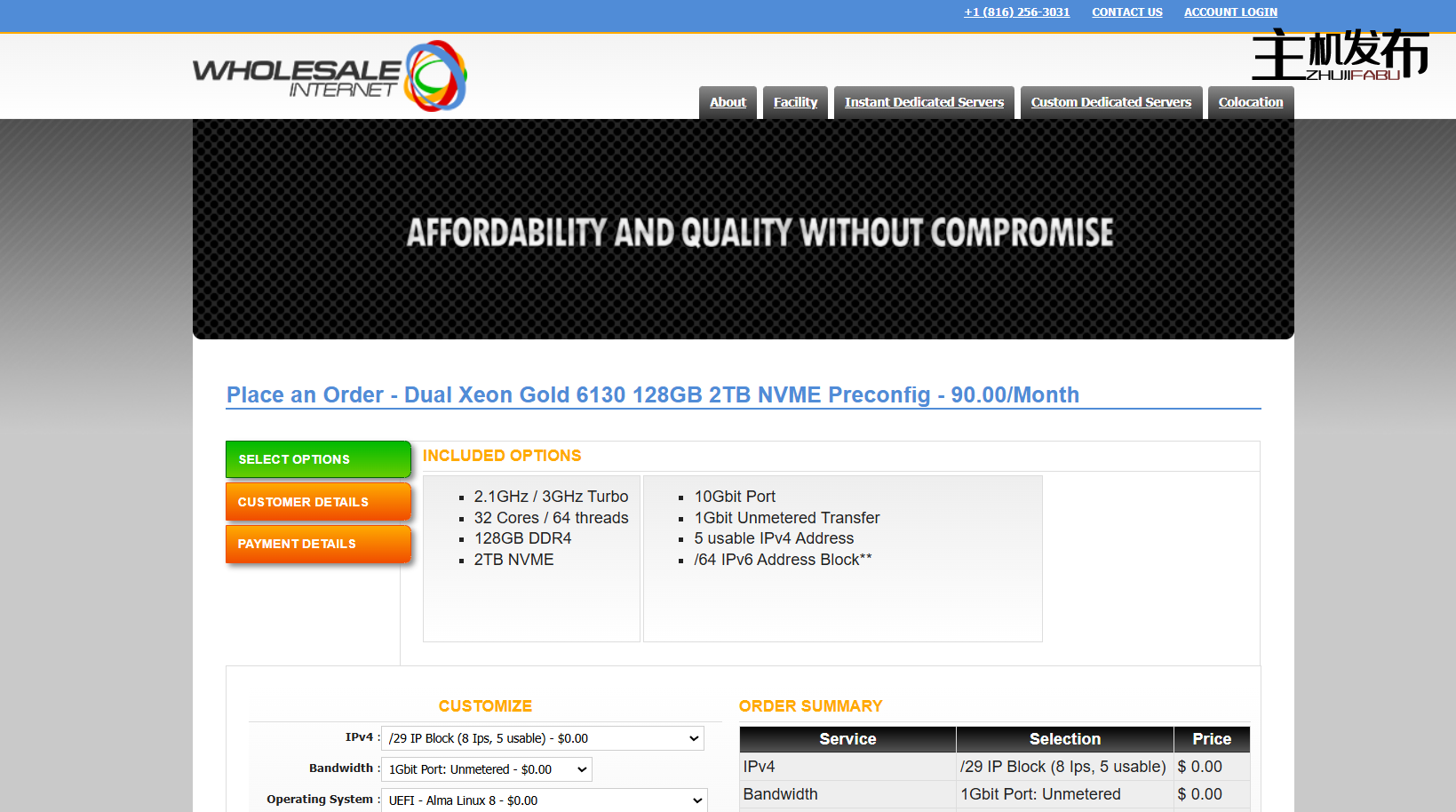Go to Account Login
This screenshot has height=812, width=1456.
(x=1230, y=12)
